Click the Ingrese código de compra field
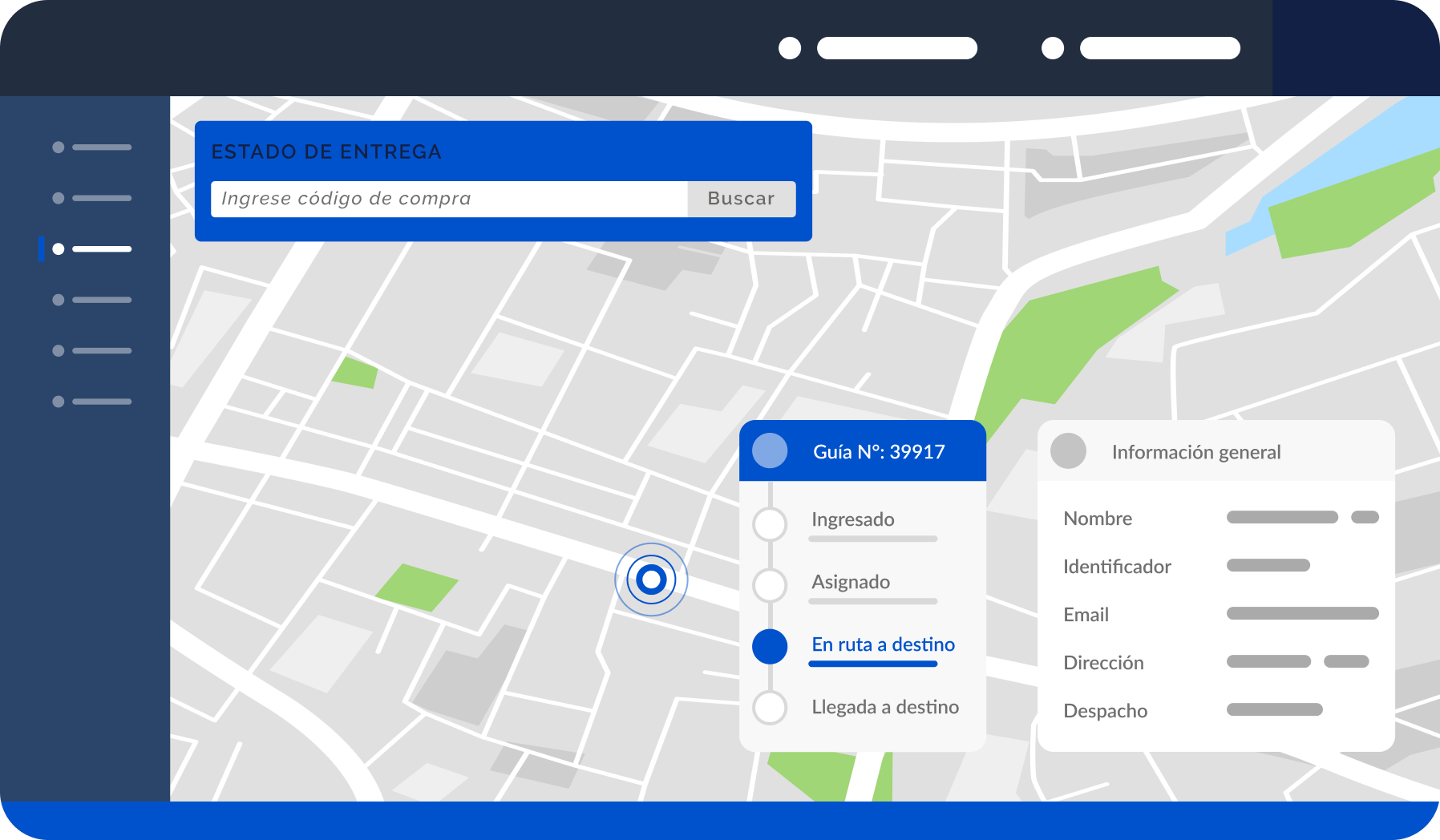This screenshot has width=1440, height=840. [449, 199]
